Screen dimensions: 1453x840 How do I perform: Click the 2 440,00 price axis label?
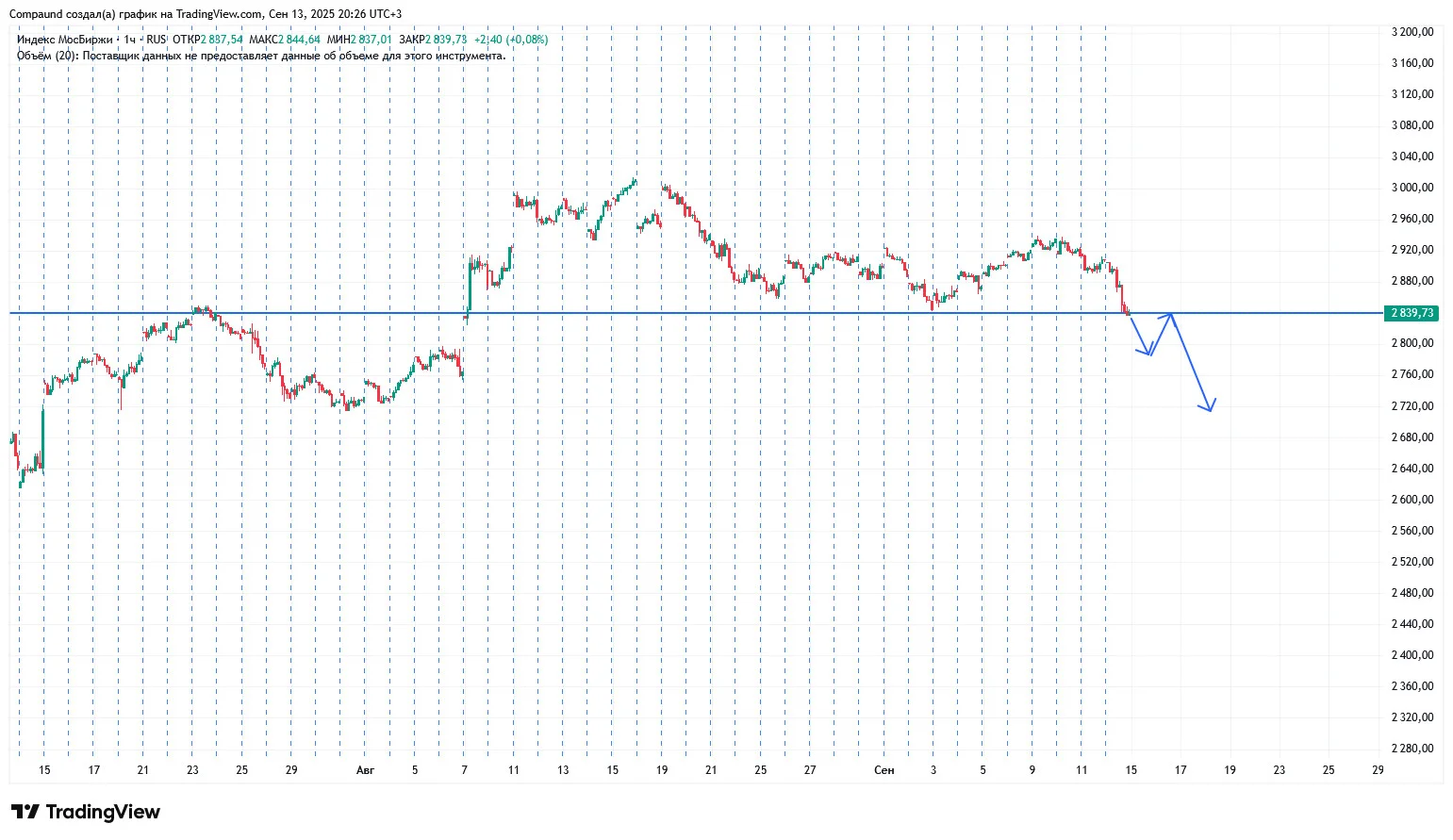coord(1412,624)
